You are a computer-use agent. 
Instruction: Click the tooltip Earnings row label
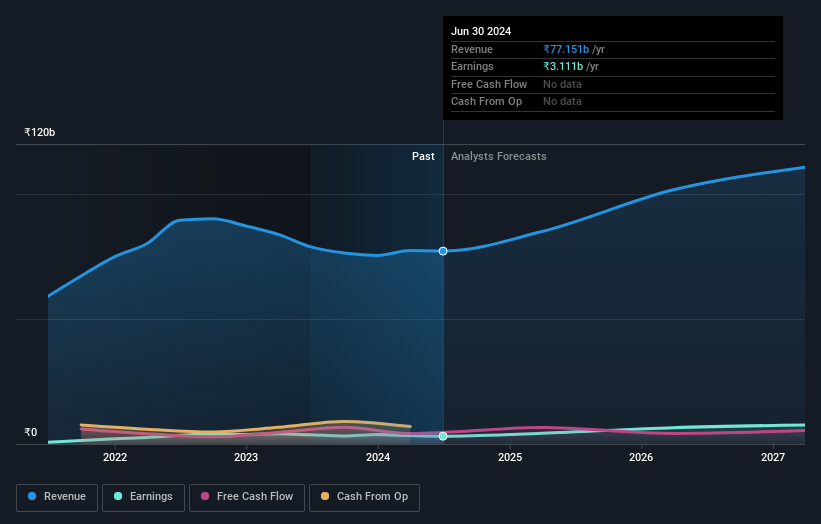pyautogui.click(x=472, y=66)
